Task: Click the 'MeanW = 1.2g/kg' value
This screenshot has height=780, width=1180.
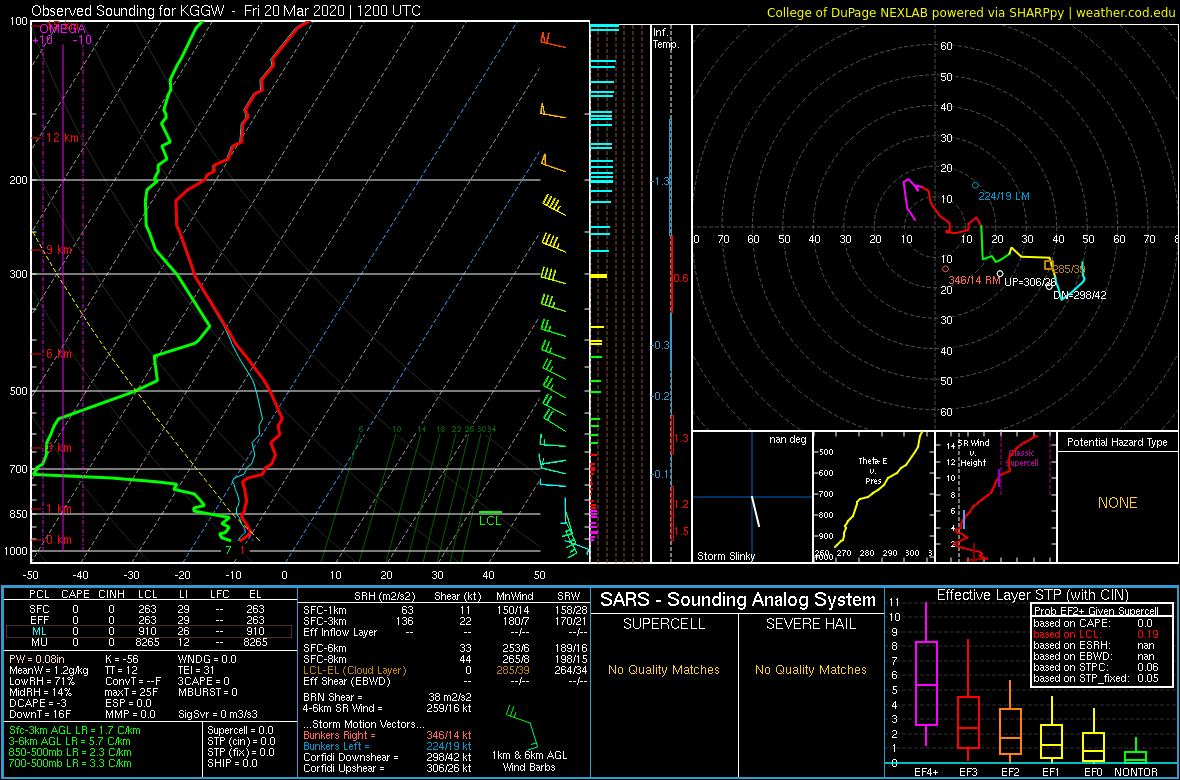Action: tap(47, 671)
